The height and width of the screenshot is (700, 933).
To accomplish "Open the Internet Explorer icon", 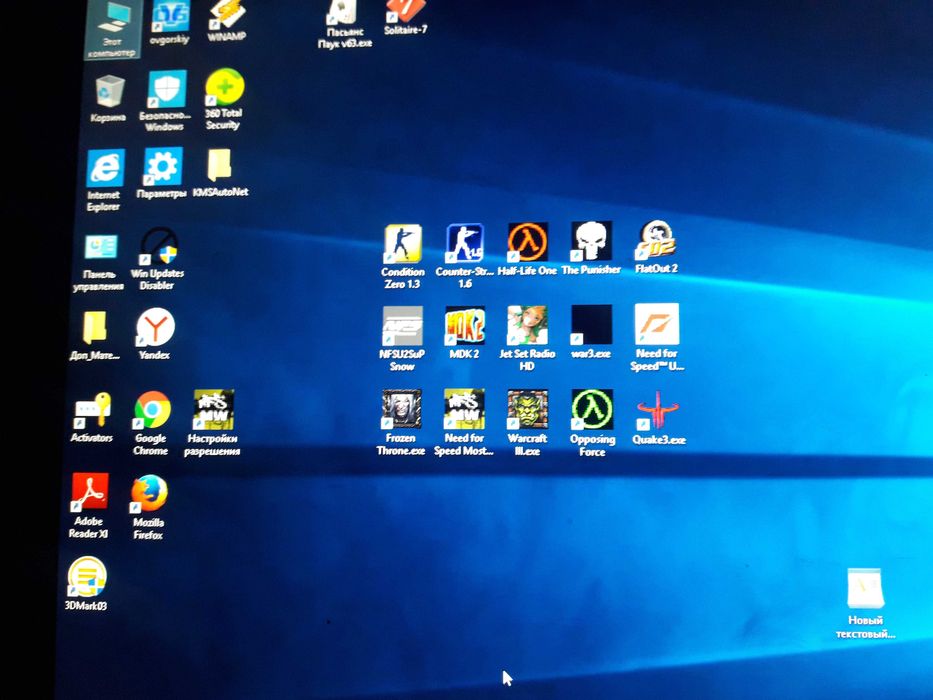I will coord(105,168).
